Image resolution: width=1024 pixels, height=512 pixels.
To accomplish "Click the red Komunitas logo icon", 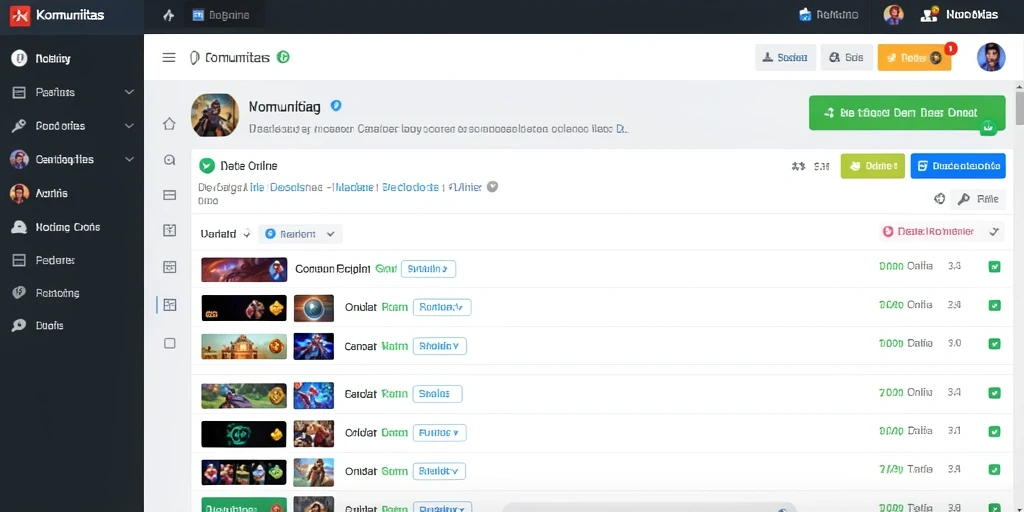I will (20, 16).
